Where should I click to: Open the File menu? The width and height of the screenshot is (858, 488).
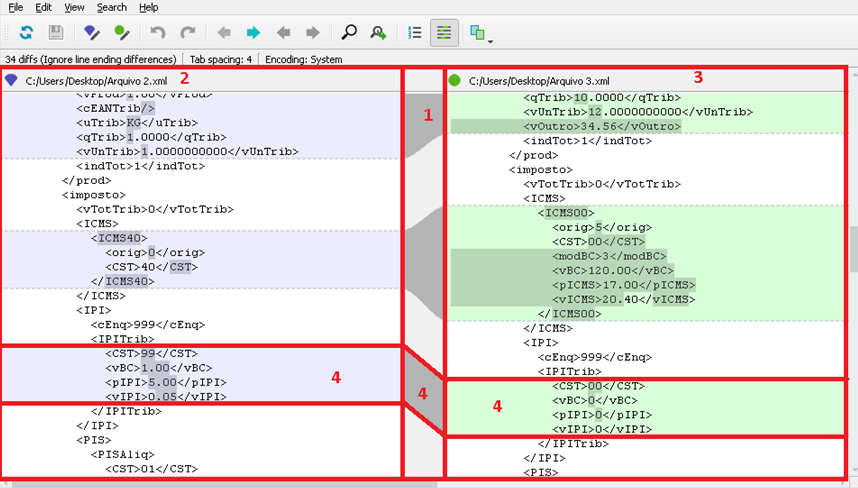click(16, 7)
